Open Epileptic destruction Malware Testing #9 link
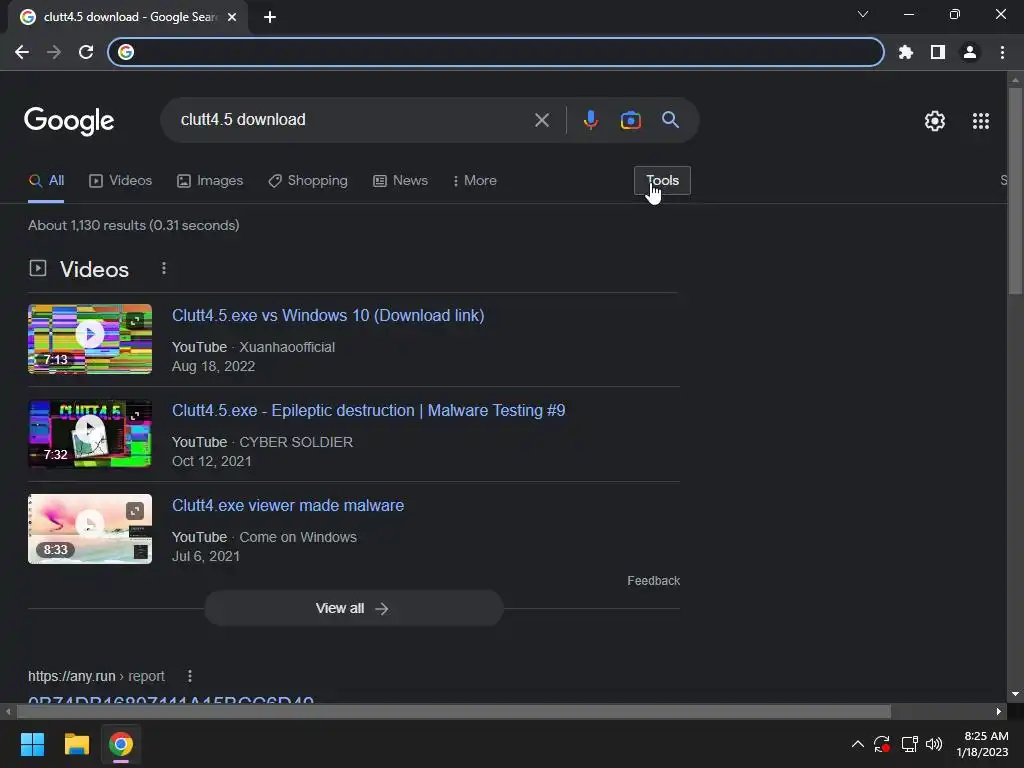This screenshot has width=1024, height=768. point(368,411)
